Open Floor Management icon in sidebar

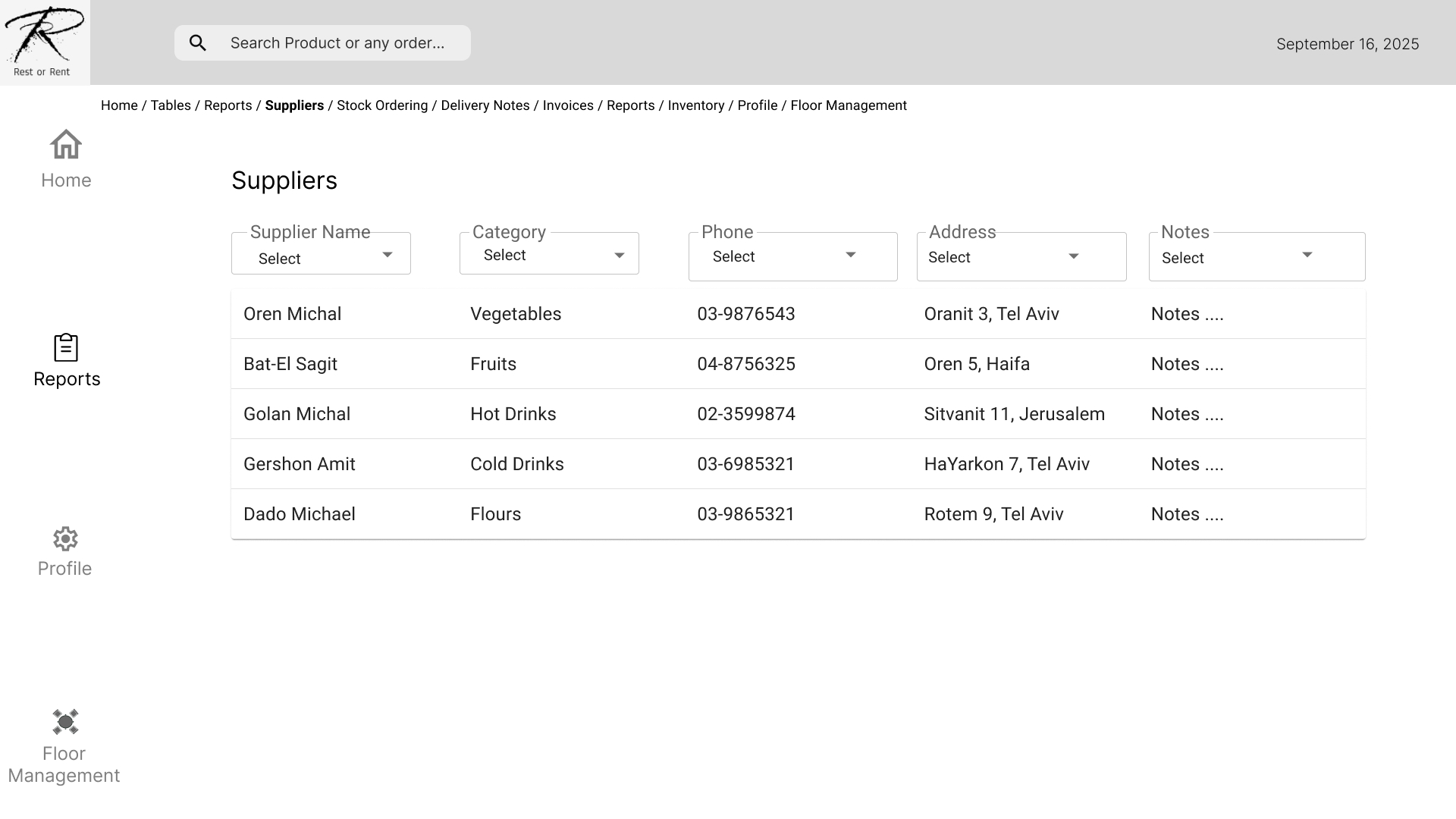point(65,722)
